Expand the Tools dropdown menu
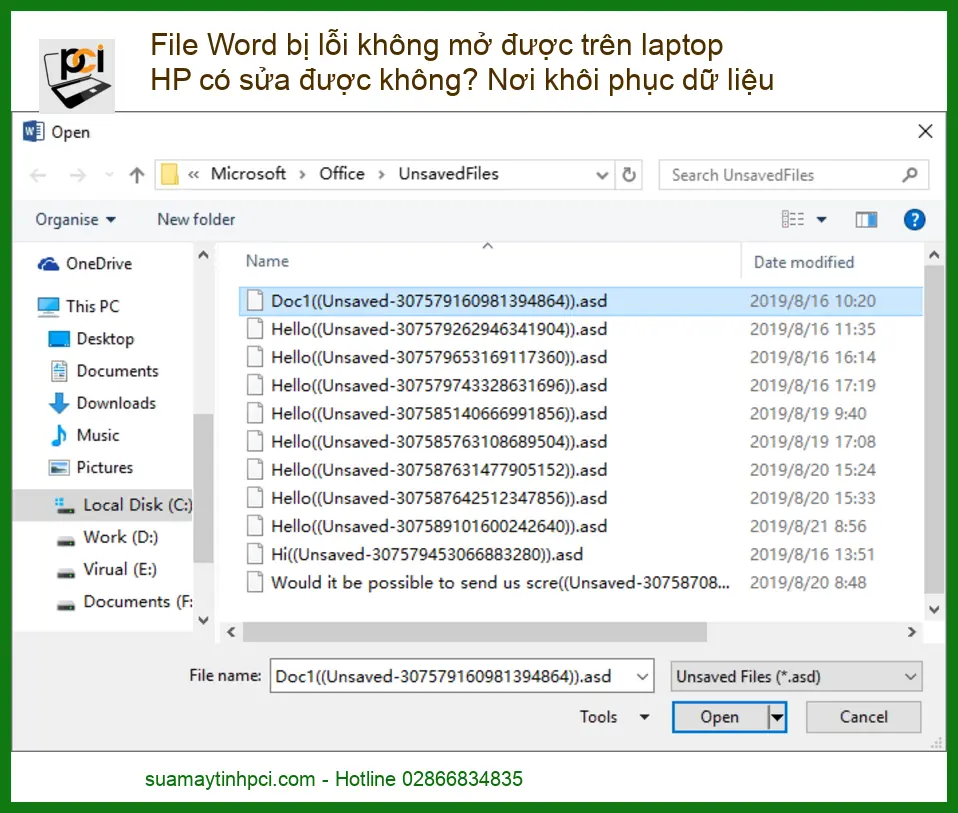The image size is (958, 813). 613,717
